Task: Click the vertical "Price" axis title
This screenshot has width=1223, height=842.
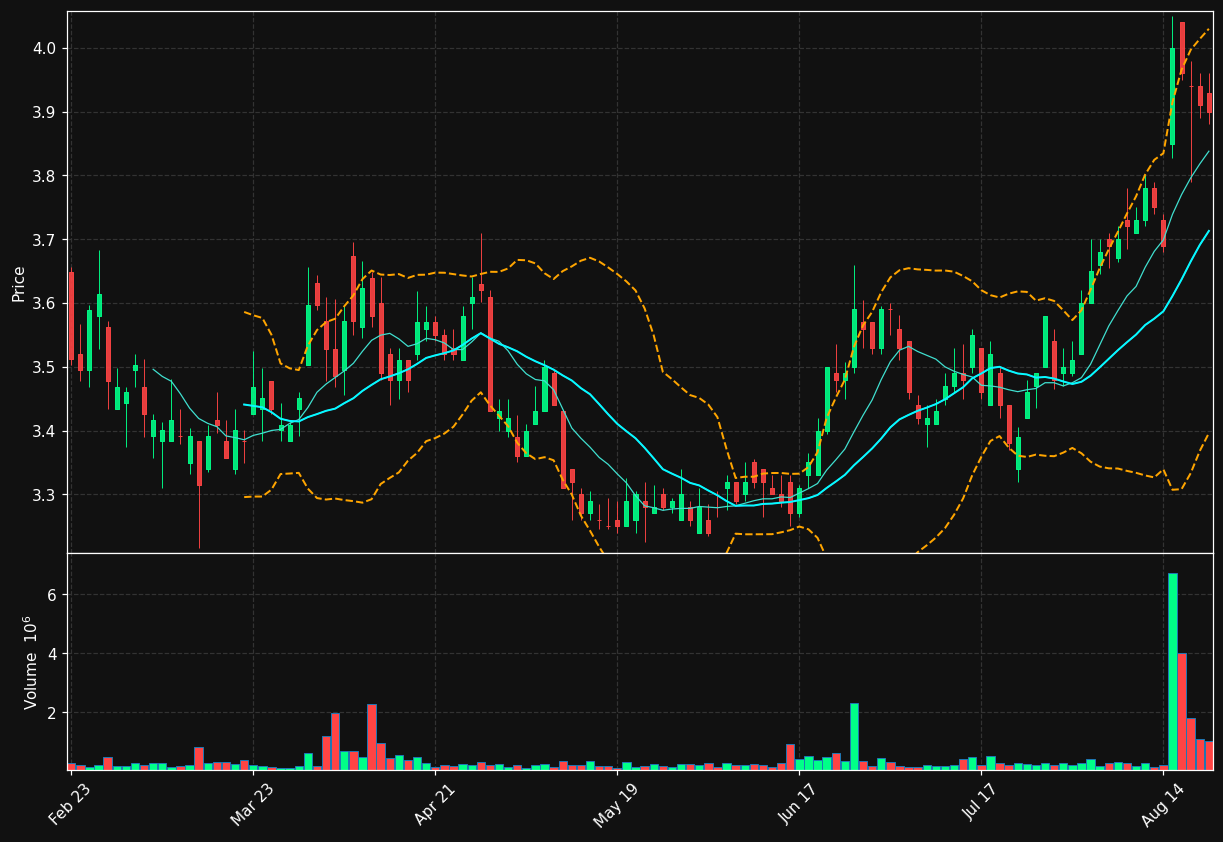Action: [19, 283]
